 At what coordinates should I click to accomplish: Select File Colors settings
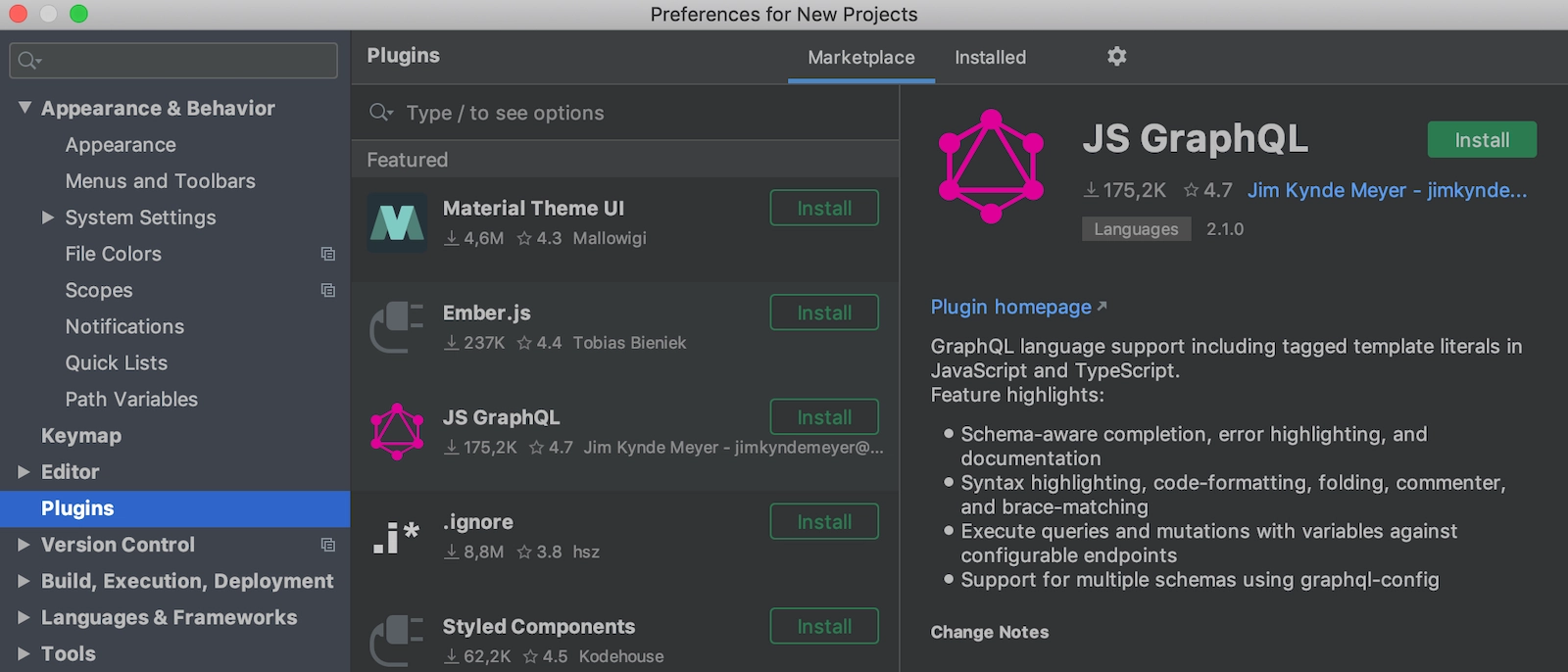(x=114, y=254)
